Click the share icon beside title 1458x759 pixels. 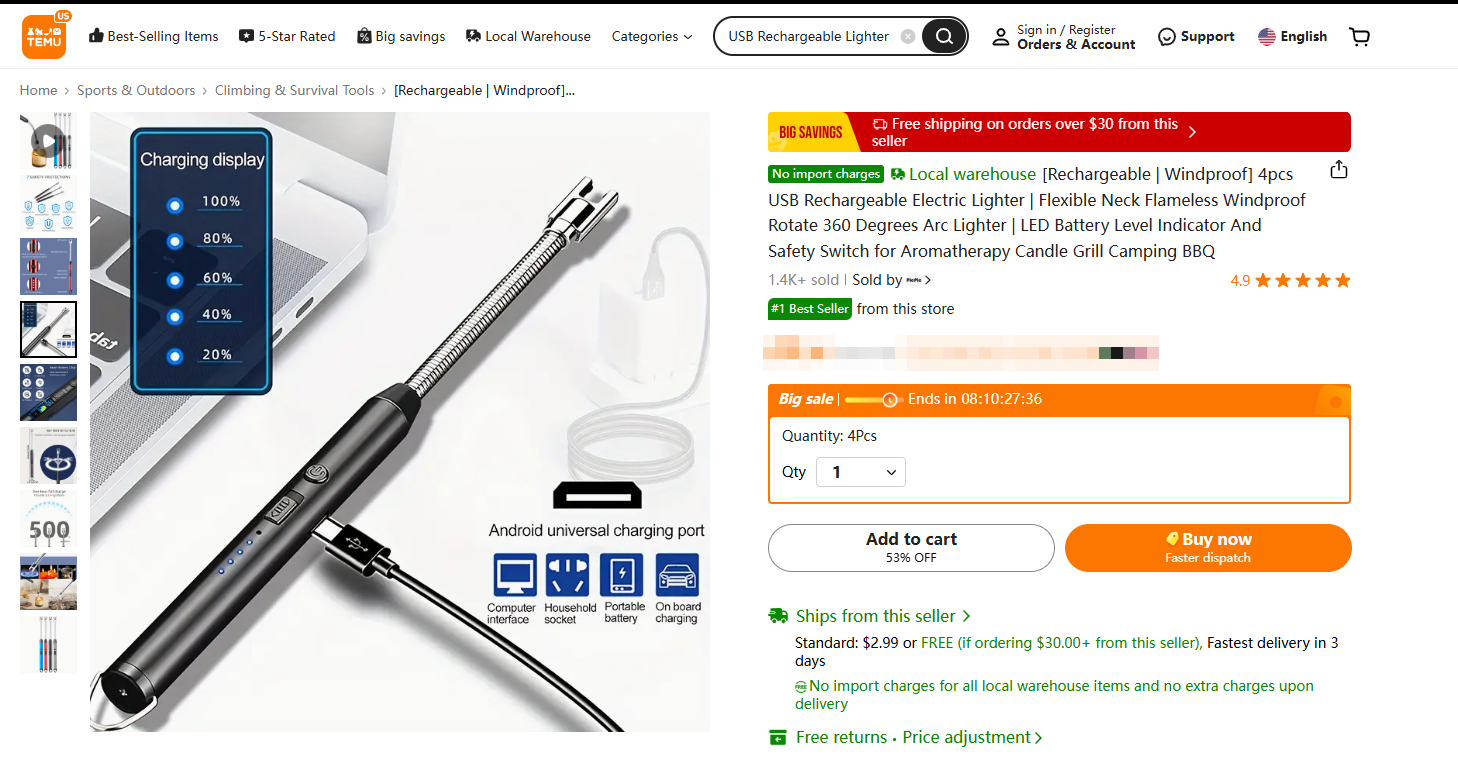tap(1339, 170)
